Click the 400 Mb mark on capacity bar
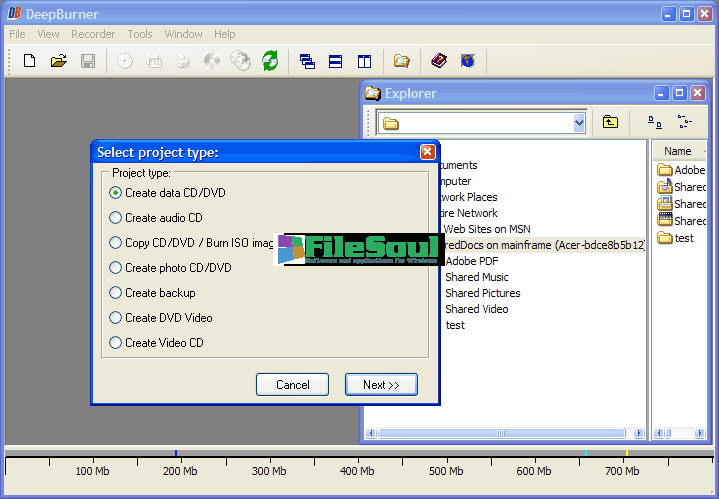This screenshot has width=719, height=499. [357, 471]
